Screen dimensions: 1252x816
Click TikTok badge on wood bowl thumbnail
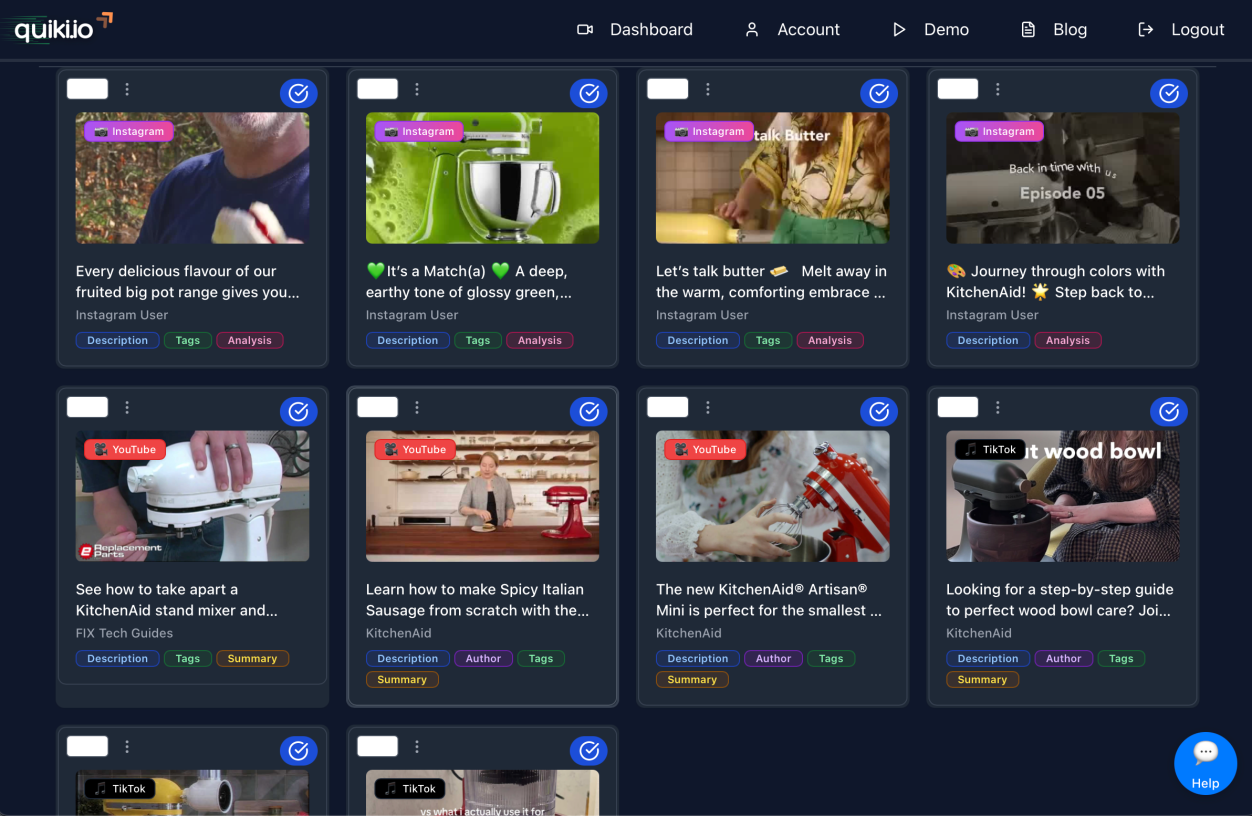pyautogui.click(x=990, y=449)
